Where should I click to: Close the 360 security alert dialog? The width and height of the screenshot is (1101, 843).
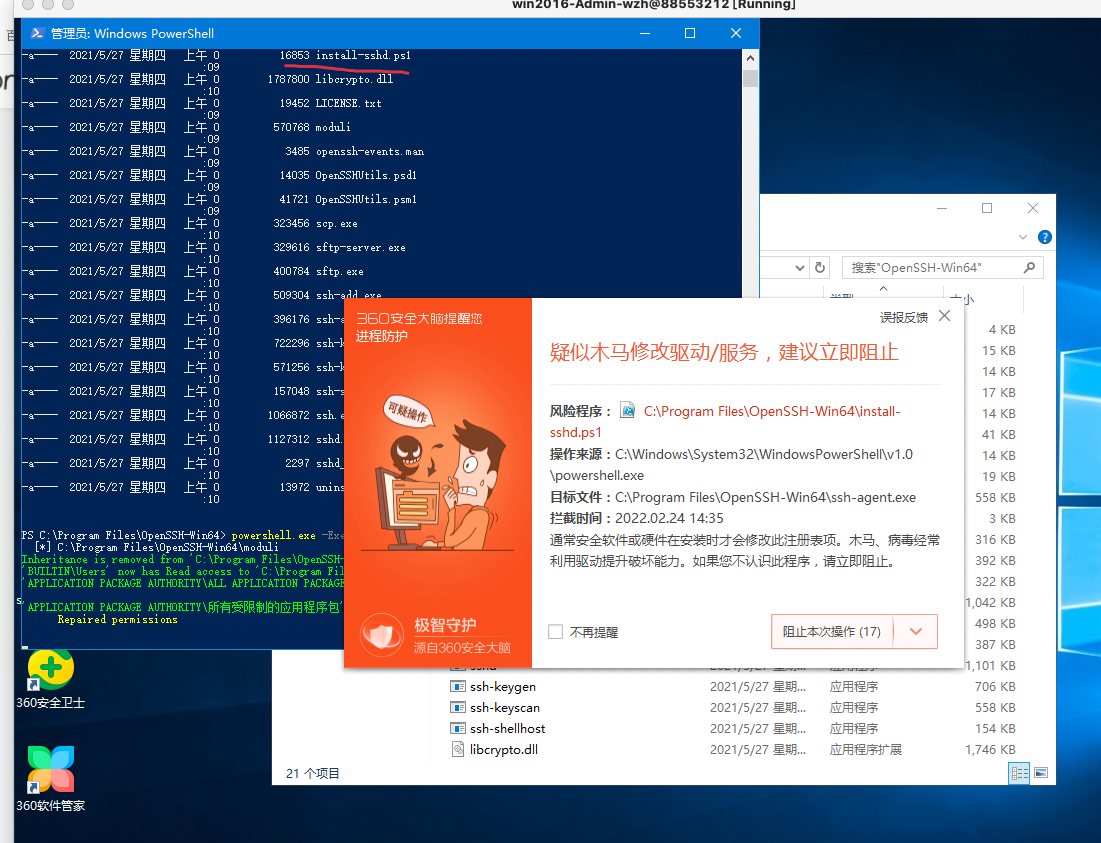(944, 316)
